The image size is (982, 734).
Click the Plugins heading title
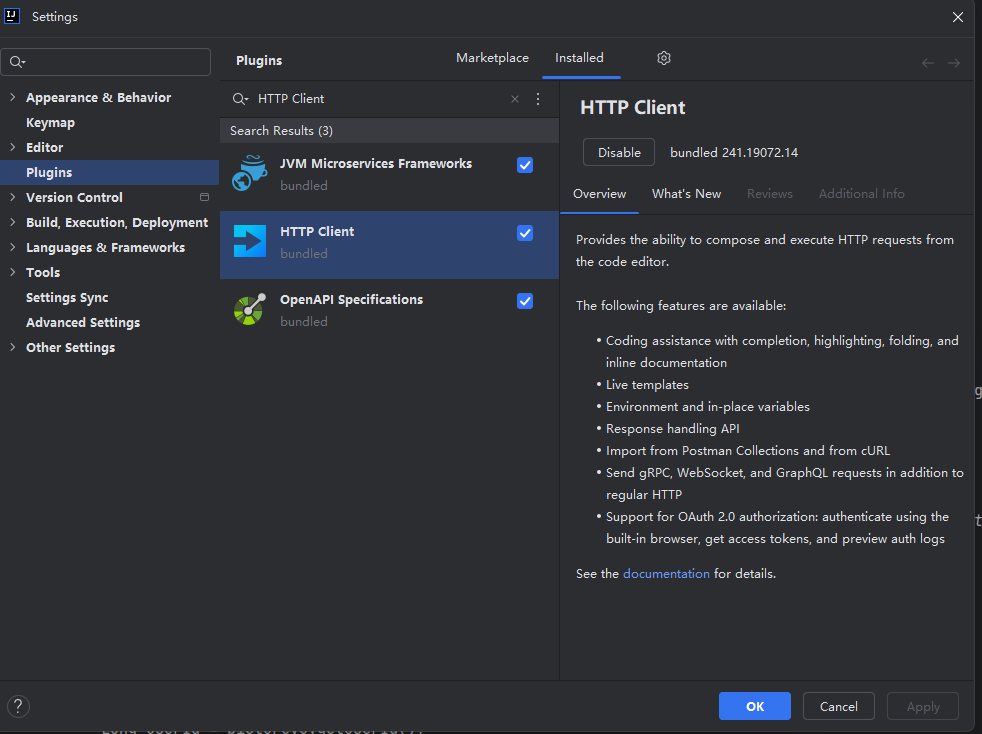click(259, 60)
